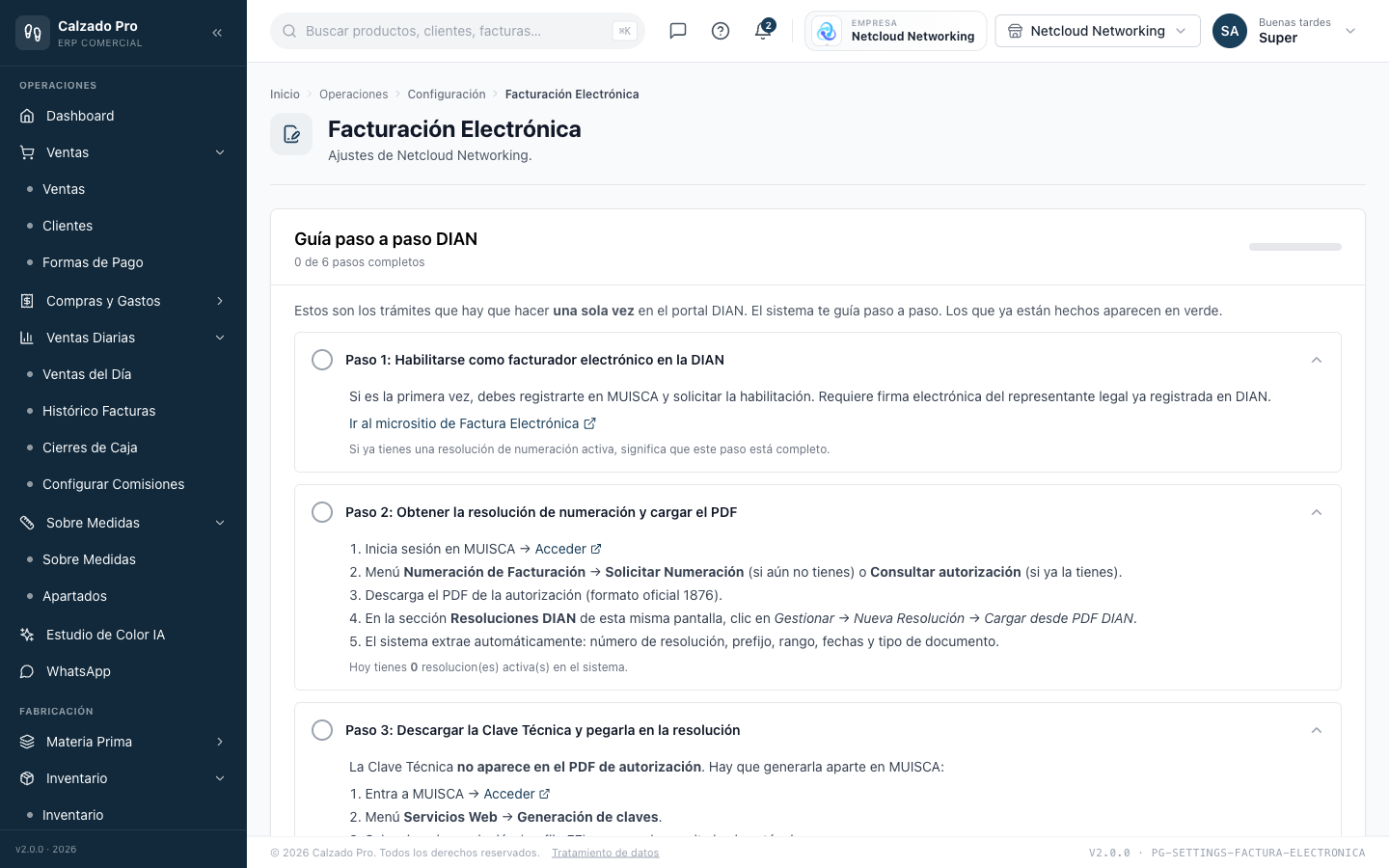Click the Materia Prima layers icon
The width and height of the screenshot is (1389, 868).
point(27,742)
